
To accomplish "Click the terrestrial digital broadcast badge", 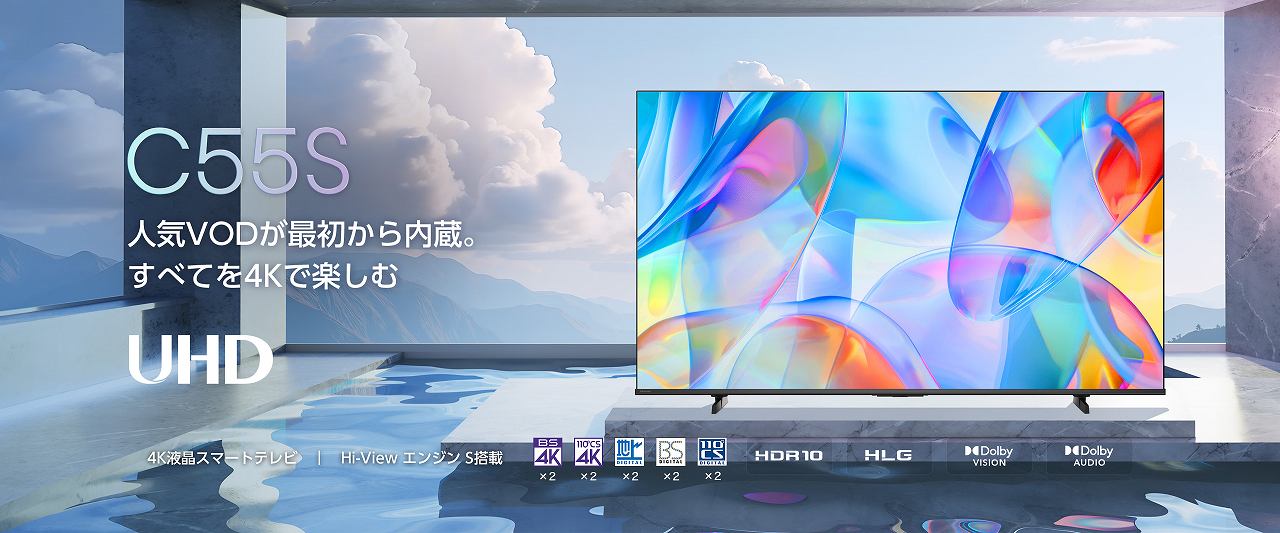I will tap(630, 453).
